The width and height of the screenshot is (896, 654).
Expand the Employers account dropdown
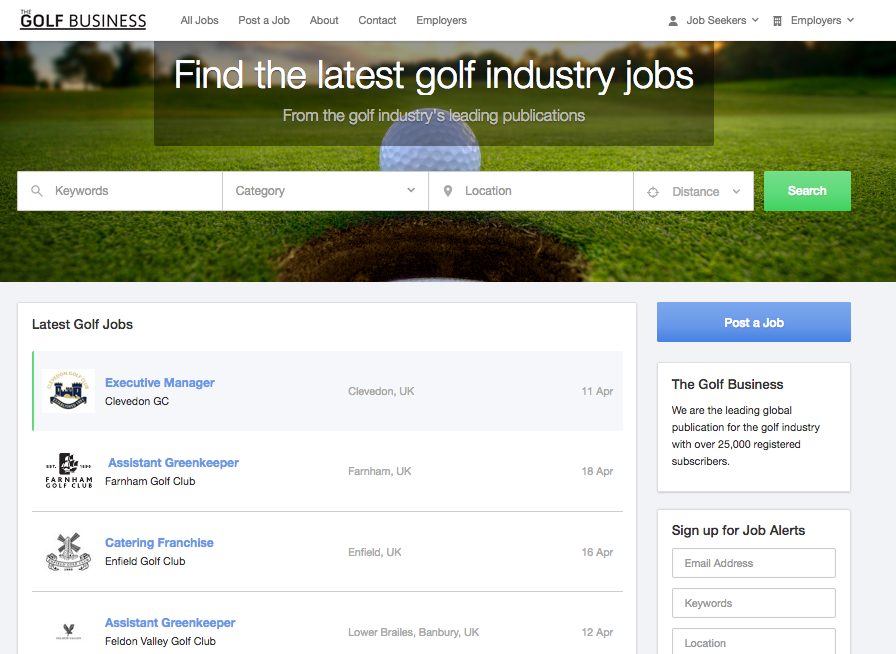(x=851, y=20)
